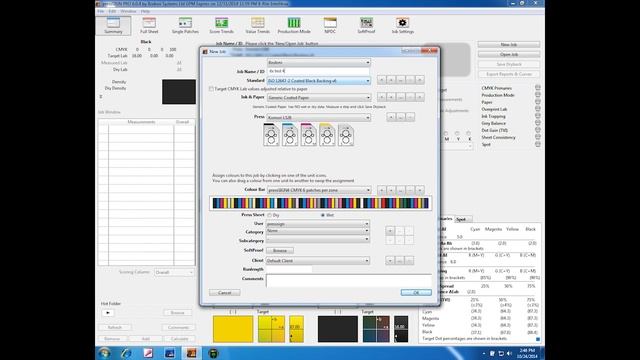The height and width of the screenshot is (360, 640).
Task: Click the large yellow colour swatch
Action: pyautogui.click(x=233, y=329)
